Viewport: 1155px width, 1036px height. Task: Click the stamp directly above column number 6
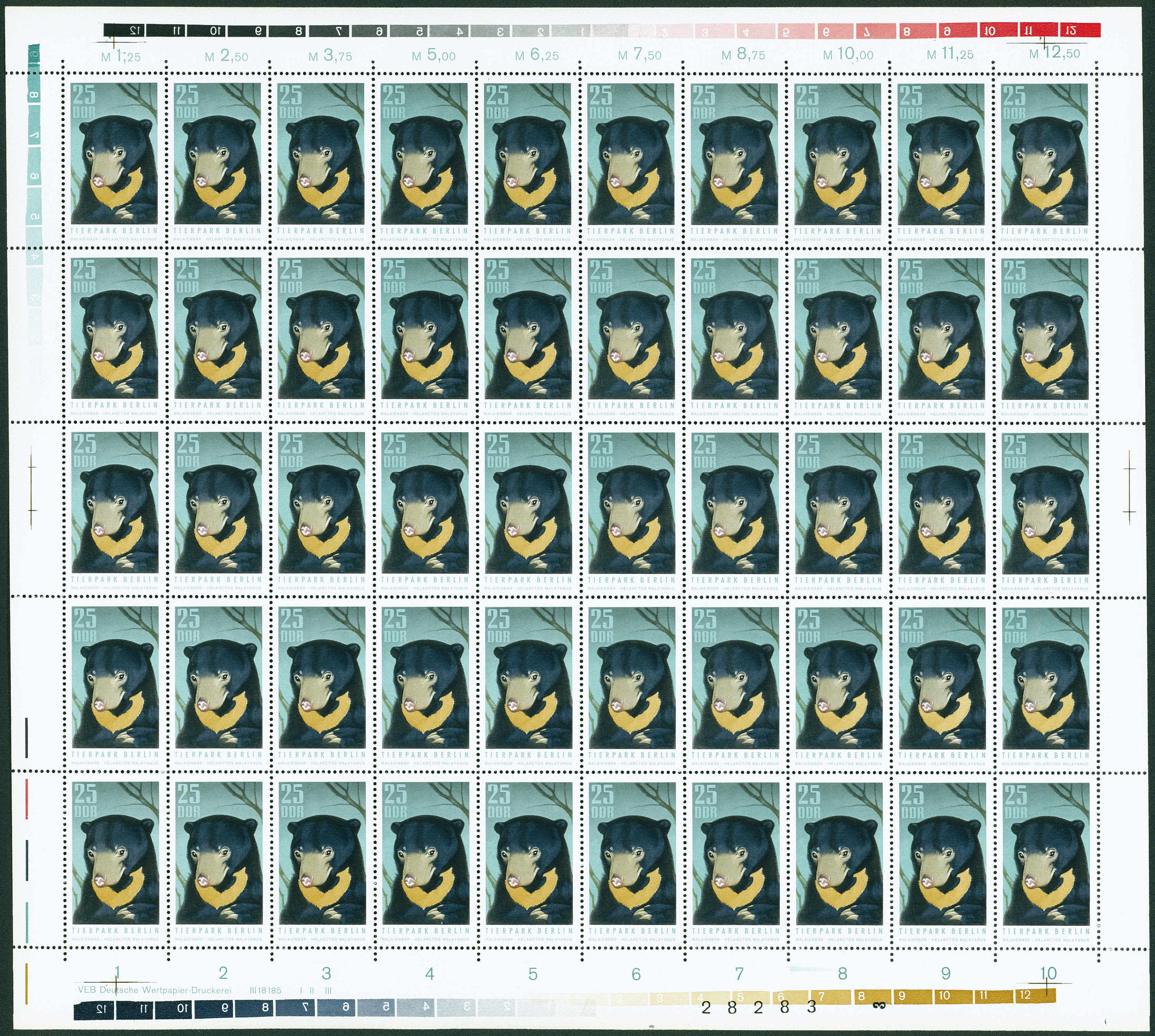[x=632, y=861]
